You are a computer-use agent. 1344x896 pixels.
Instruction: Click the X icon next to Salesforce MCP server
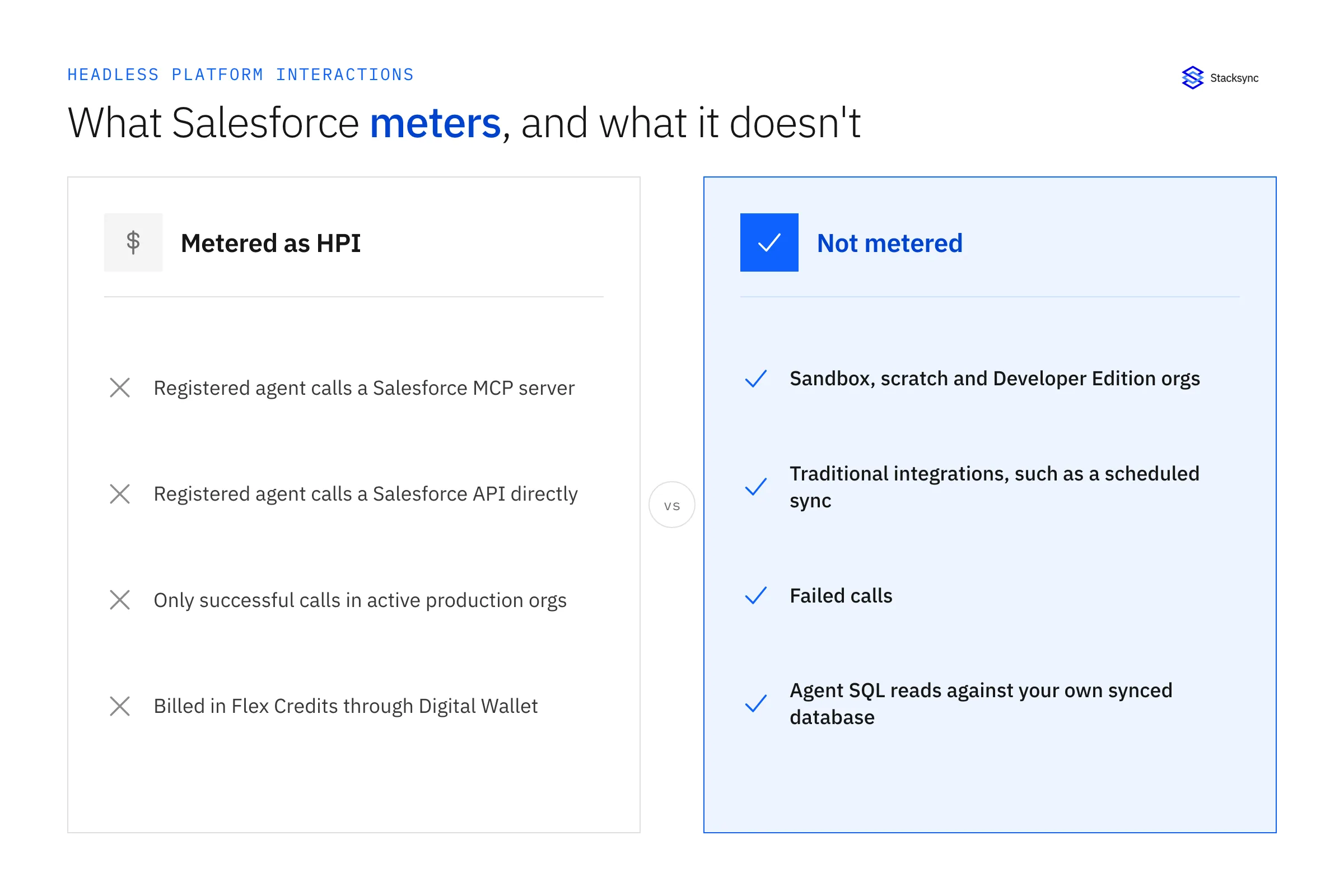click(120, 388)
